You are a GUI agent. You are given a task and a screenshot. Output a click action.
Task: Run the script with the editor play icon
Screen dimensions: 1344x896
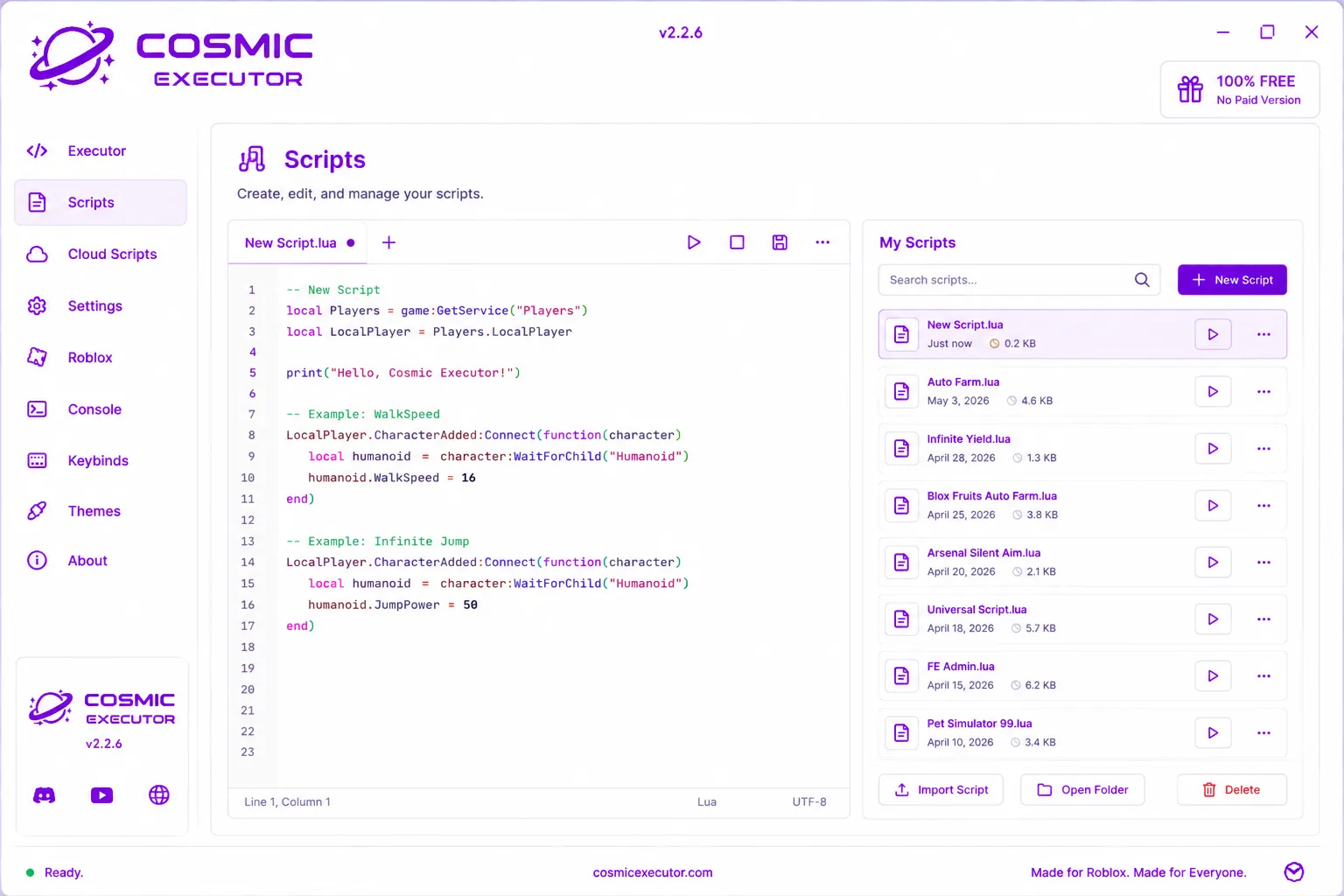pyautogui.click(x=694, y=242)
